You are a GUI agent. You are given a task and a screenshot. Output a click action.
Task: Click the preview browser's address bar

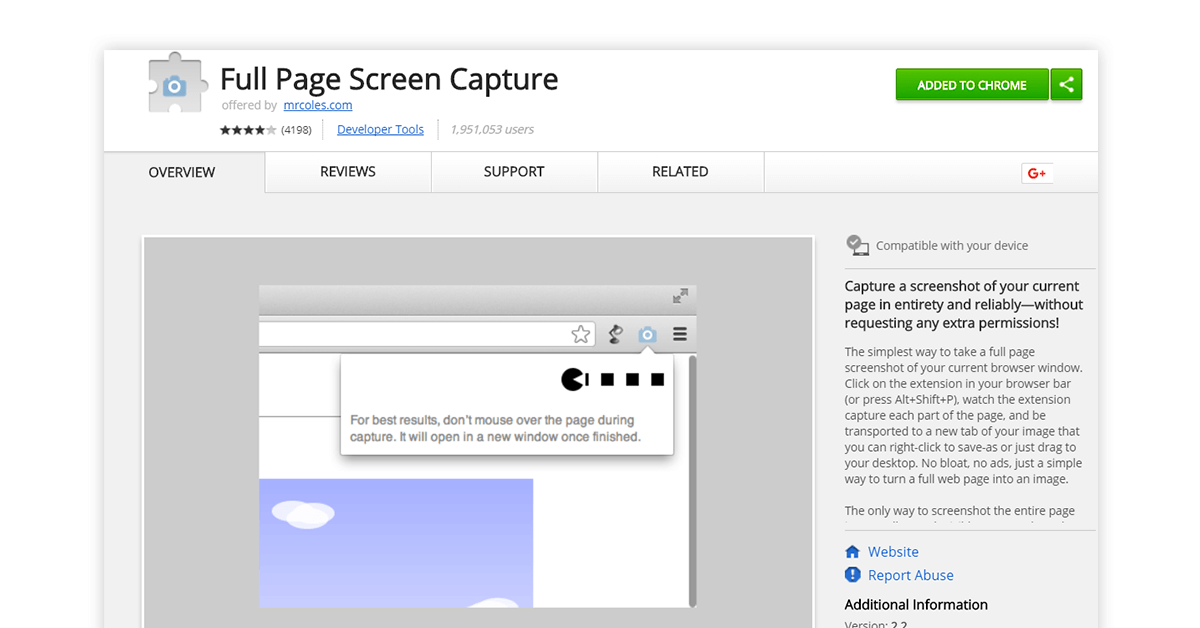pos(427,334)
